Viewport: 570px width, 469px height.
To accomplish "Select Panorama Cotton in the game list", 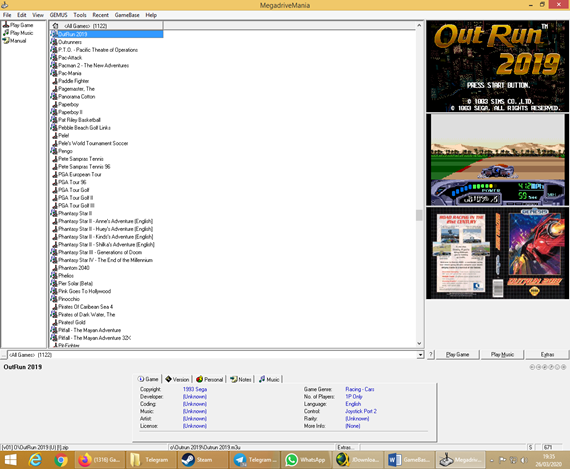I will click(77, 97).
